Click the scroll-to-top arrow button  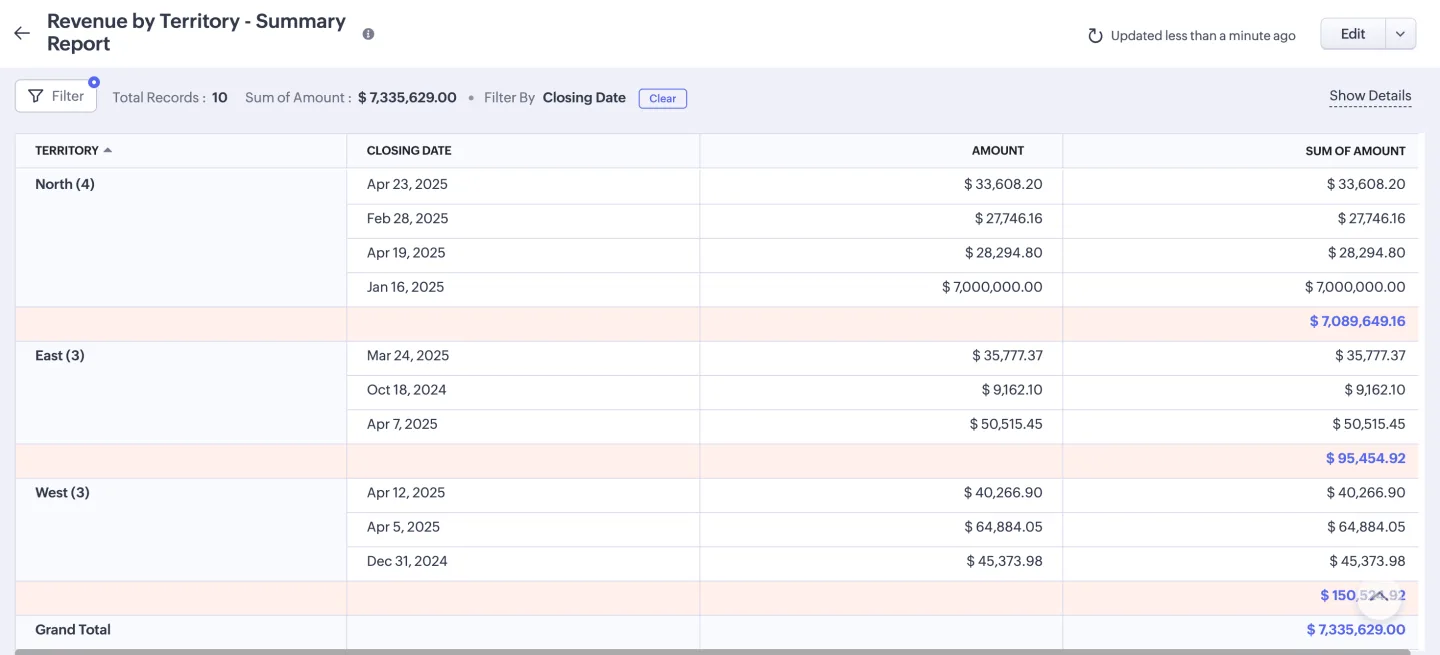(x=1378, y=597)
